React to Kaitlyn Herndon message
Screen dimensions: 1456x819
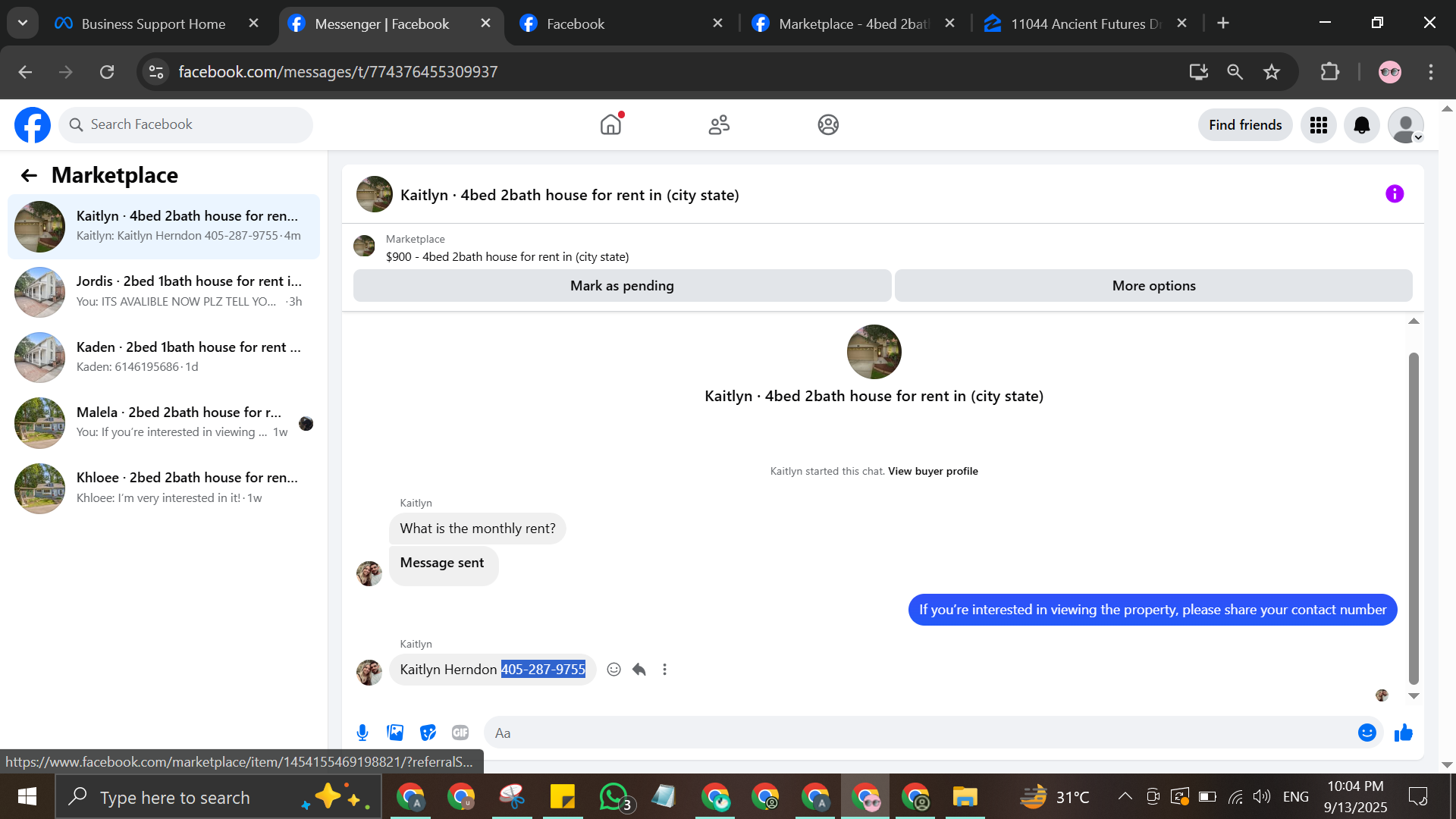[x=614, y=670]
